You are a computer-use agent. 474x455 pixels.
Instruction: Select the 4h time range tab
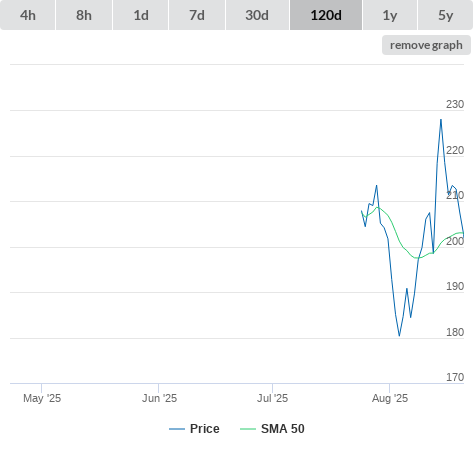[x=28, y=15]
